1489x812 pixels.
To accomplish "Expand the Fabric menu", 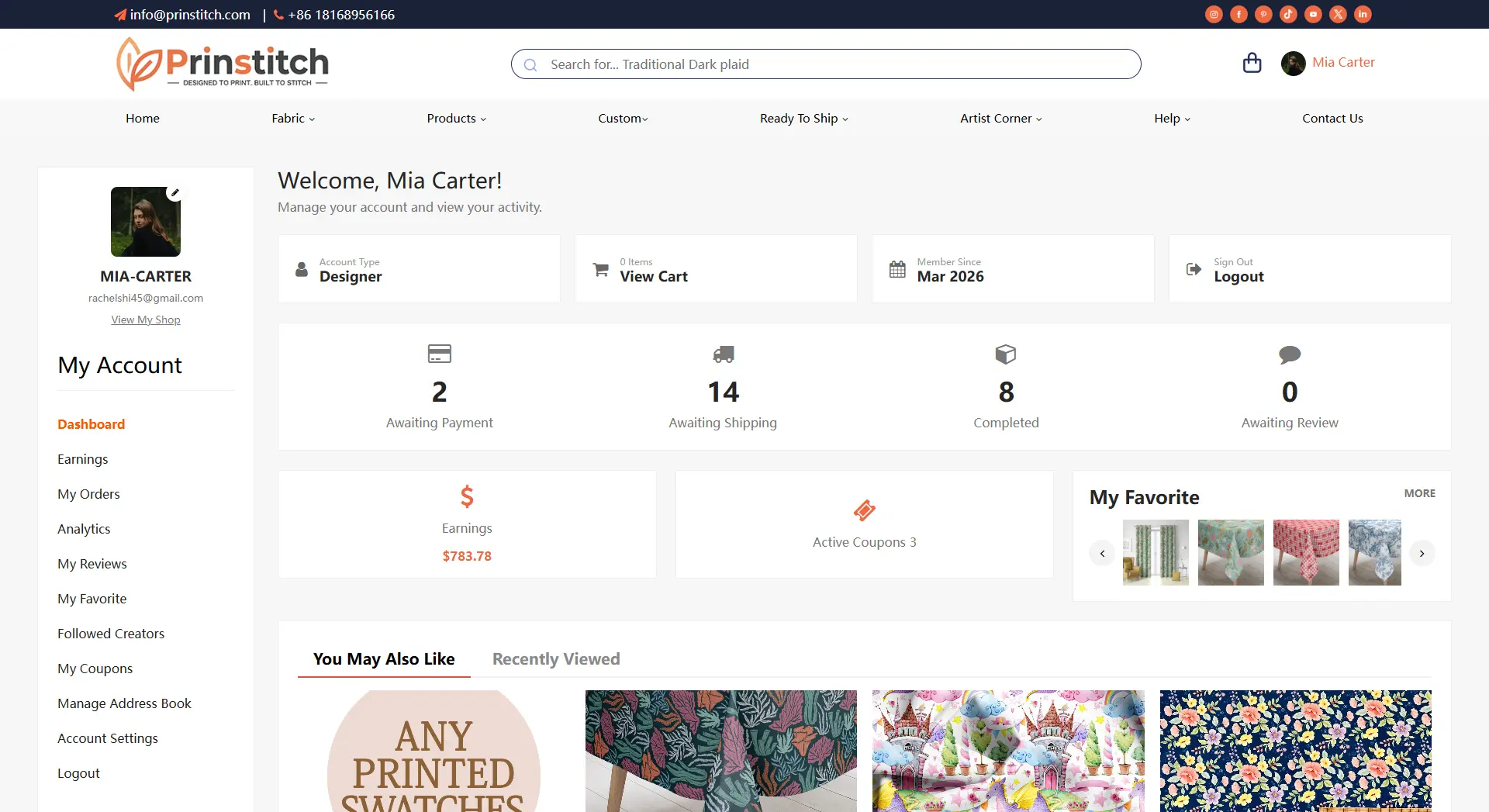I will (293, 118).
